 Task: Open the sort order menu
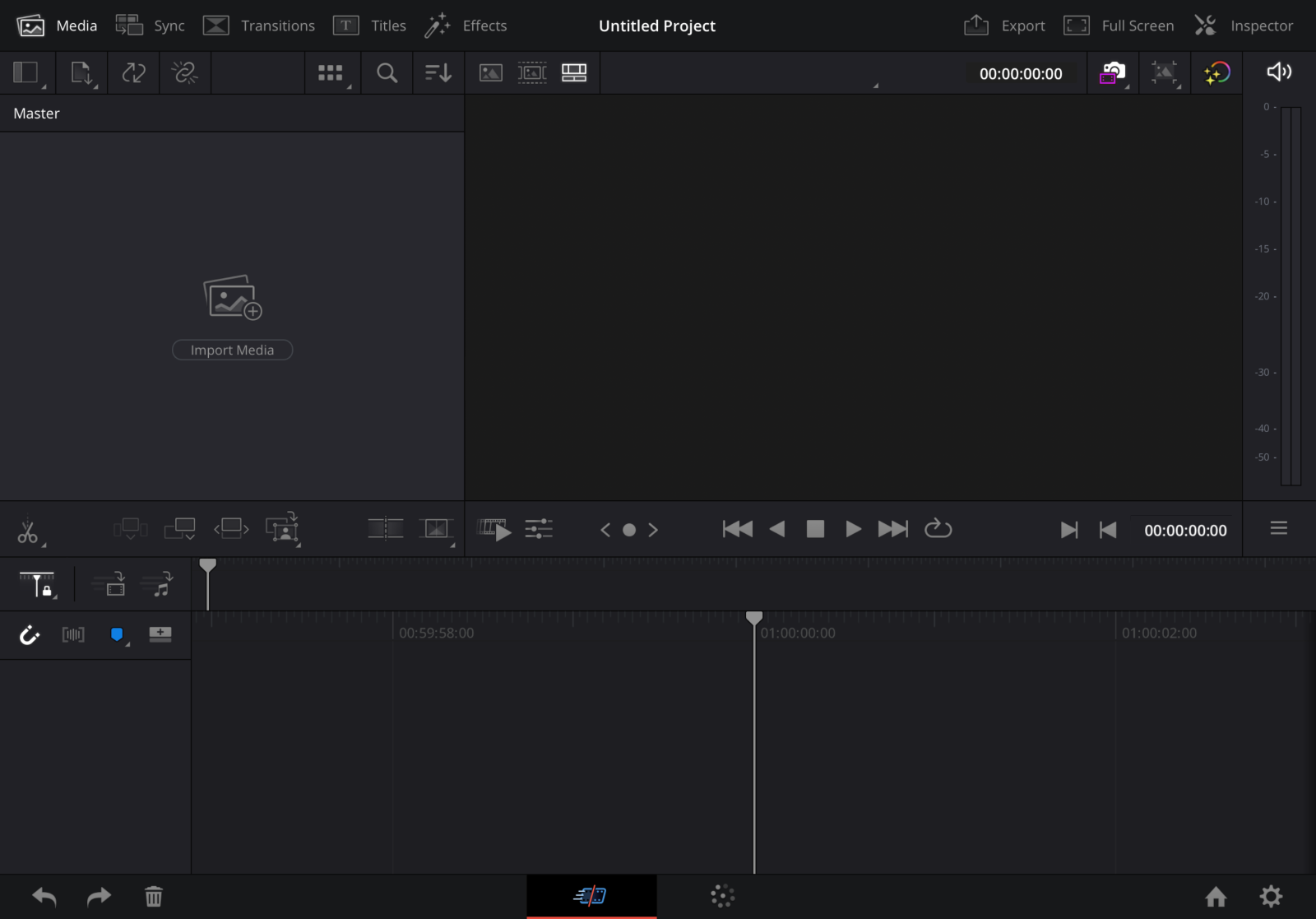point(438,73)
